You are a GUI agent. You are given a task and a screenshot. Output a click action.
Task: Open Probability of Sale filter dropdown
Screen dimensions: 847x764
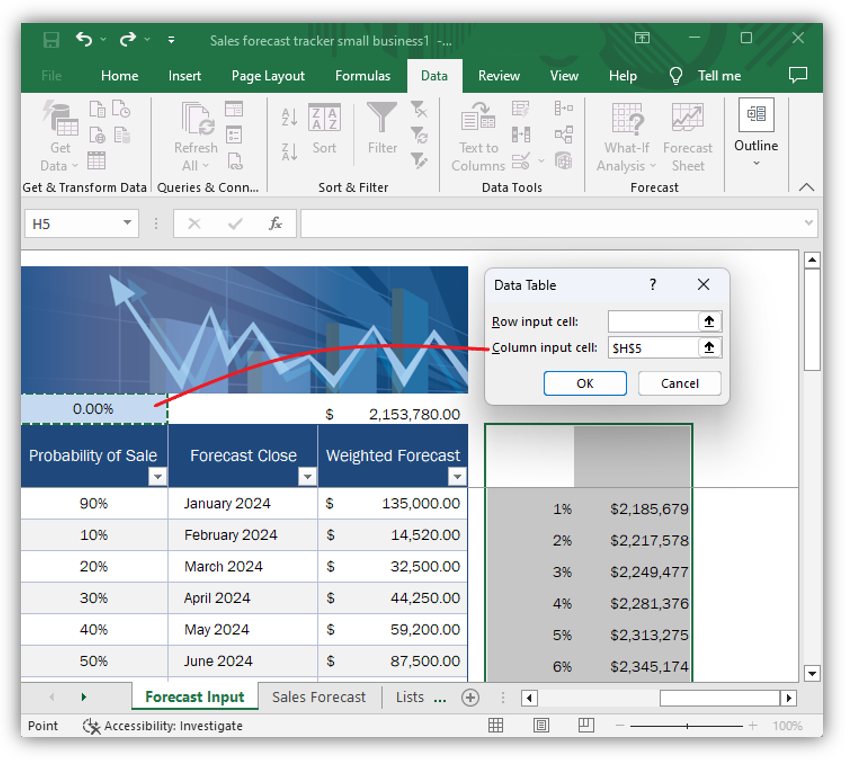[158, 477]
